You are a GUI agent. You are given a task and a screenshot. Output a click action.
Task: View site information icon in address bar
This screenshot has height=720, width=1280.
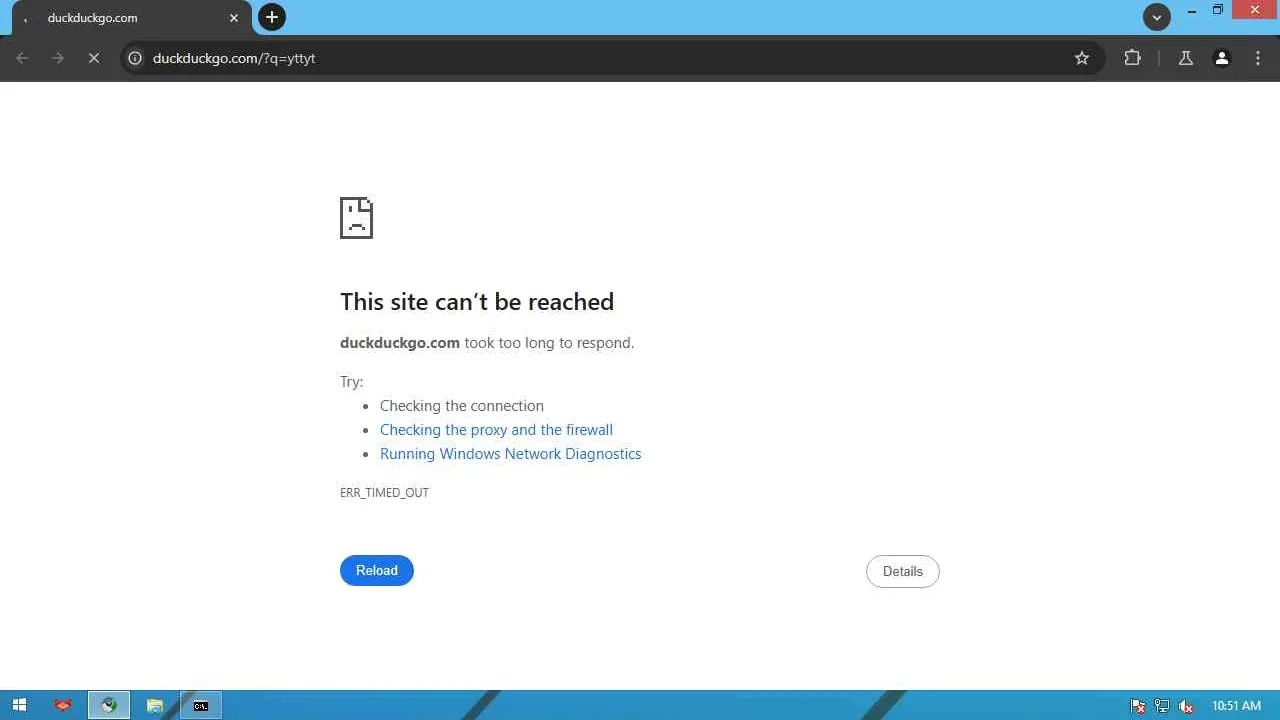135,58
